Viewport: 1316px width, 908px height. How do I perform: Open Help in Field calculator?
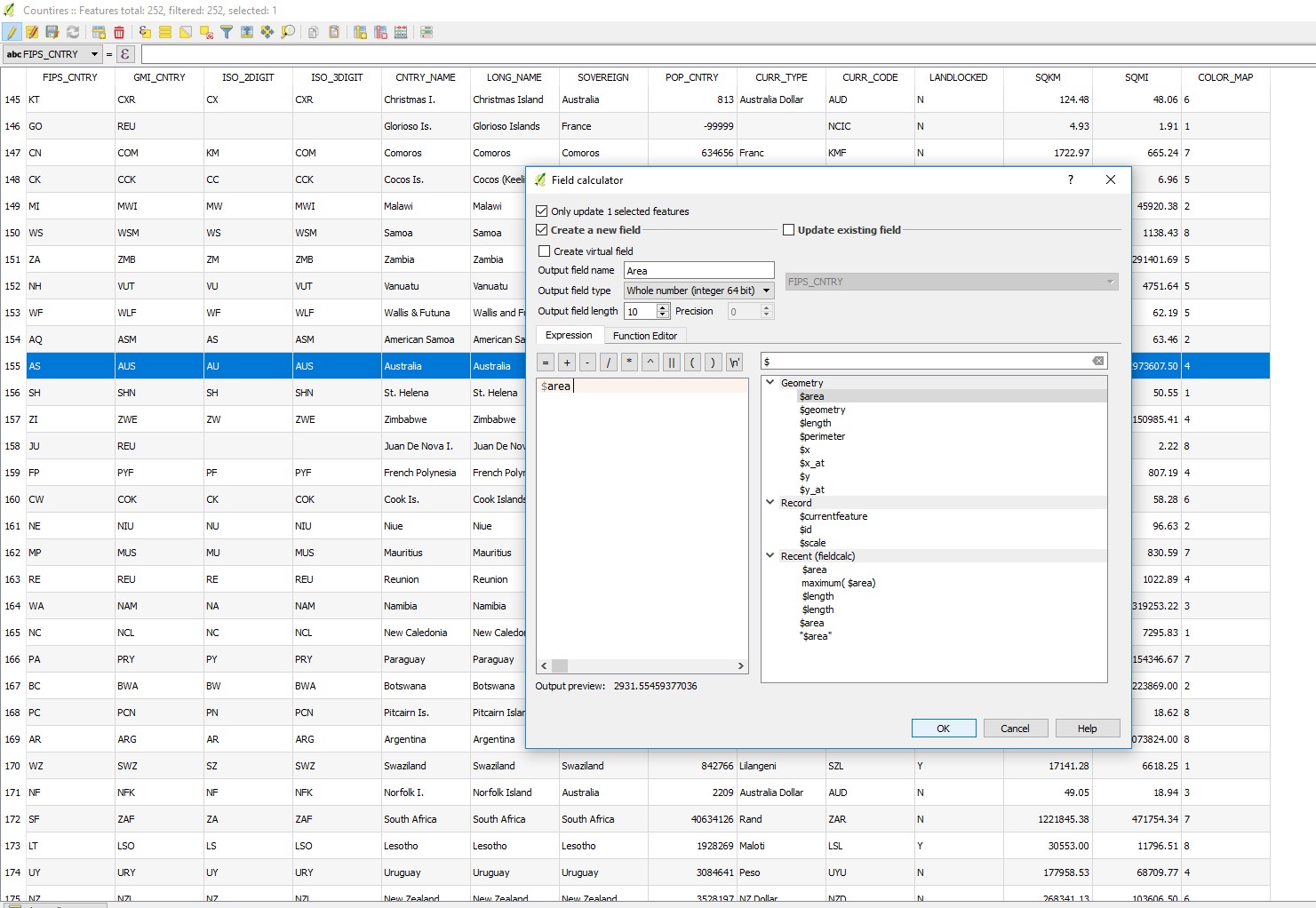[x=1088, y=729]
